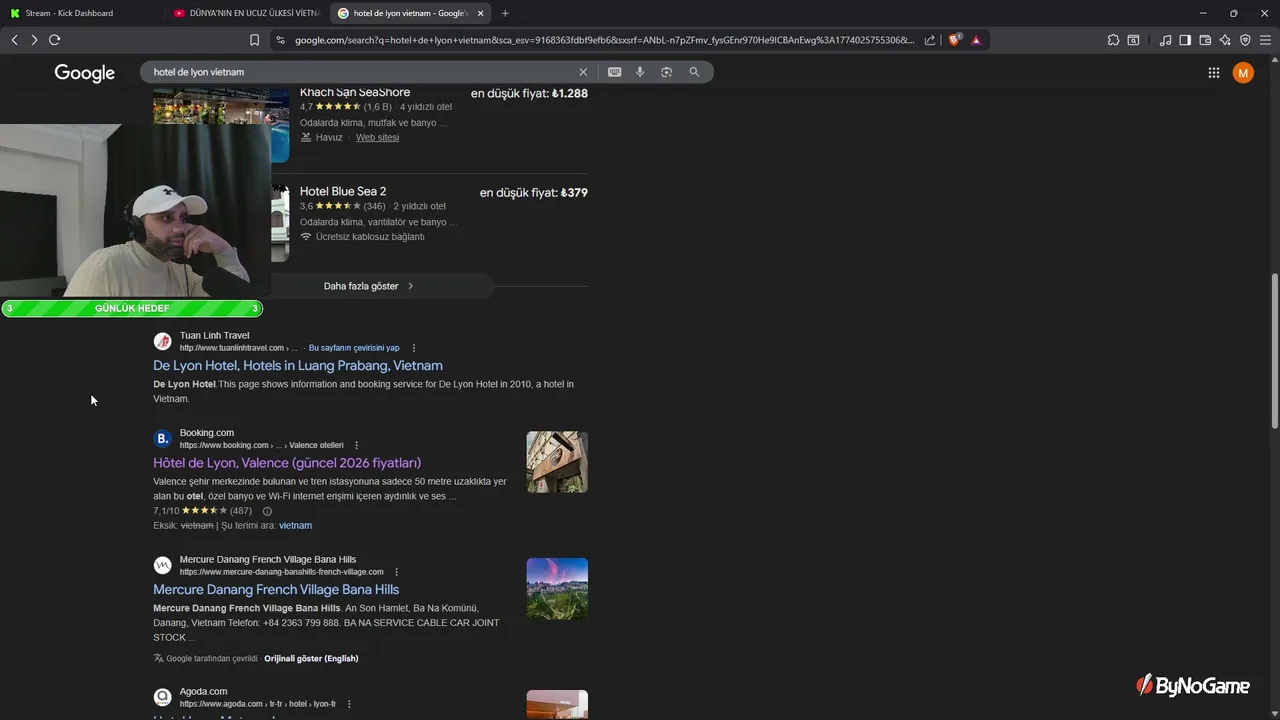Open the Hotel Blue Sea 2 listing
This screenshot has width=1280, height=720.
[x=343, y=191]
